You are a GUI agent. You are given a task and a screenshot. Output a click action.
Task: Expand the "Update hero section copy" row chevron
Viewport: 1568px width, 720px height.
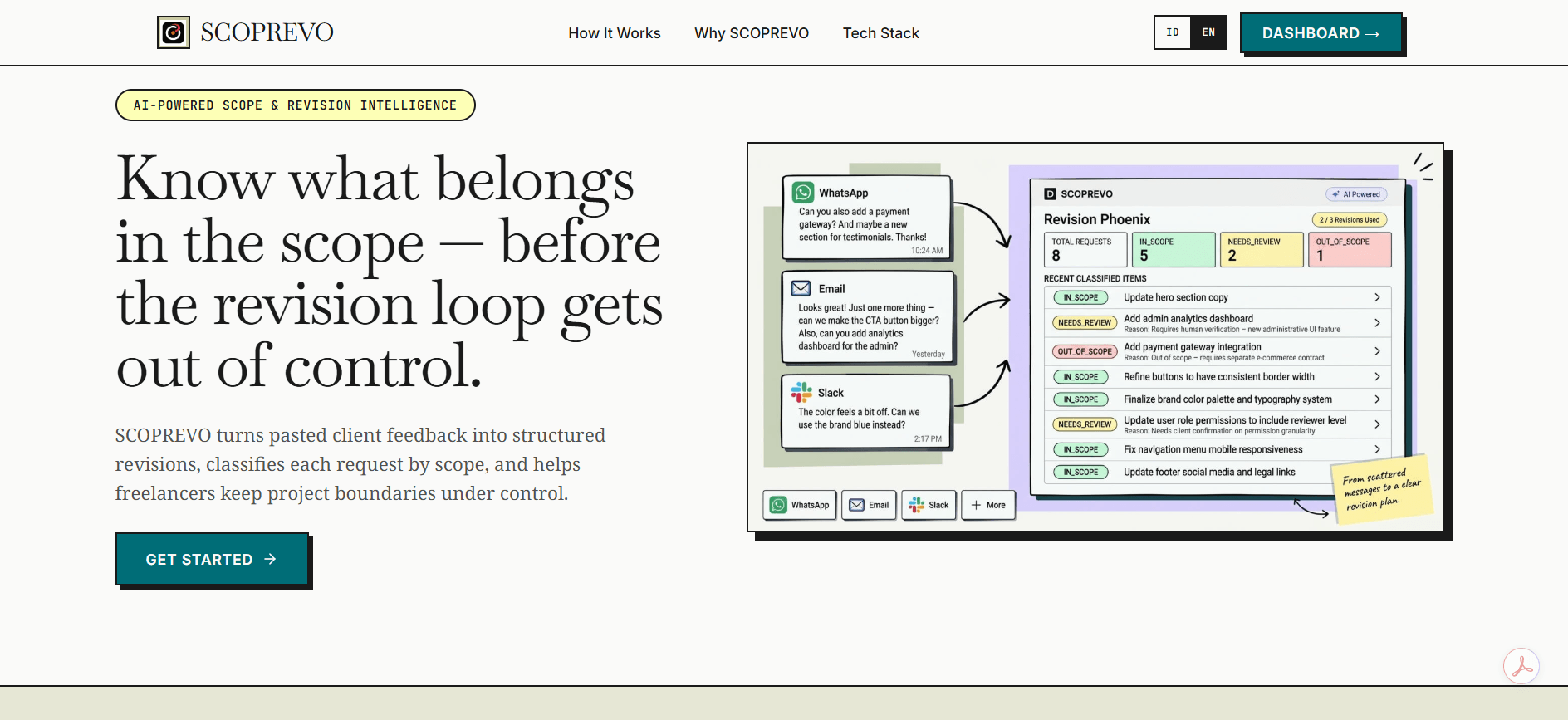tap(1377, 297)
